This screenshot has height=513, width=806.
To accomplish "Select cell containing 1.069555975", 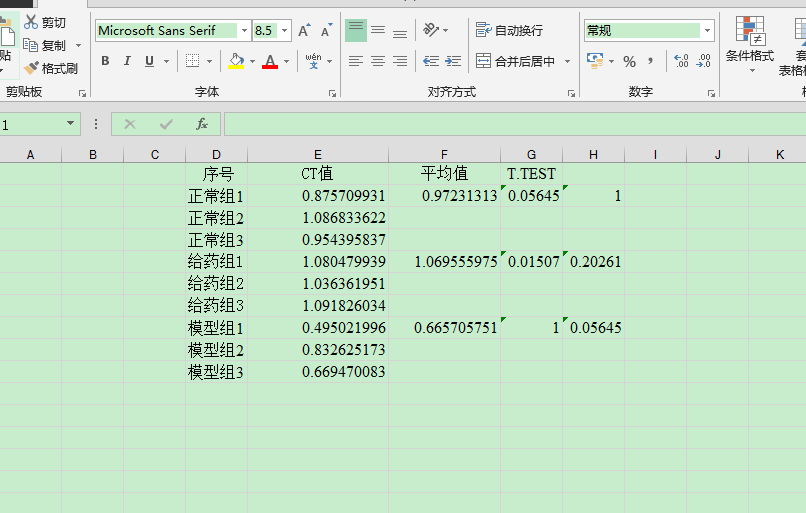I will [x=445, y=262].
